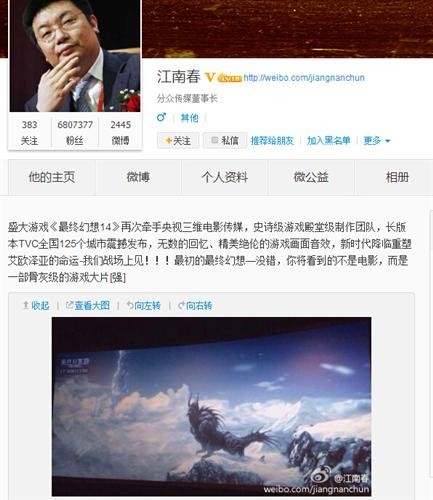Click the membership level badge beside the name
The height and width of the screenshot is (500, 433).
point(229,79)
